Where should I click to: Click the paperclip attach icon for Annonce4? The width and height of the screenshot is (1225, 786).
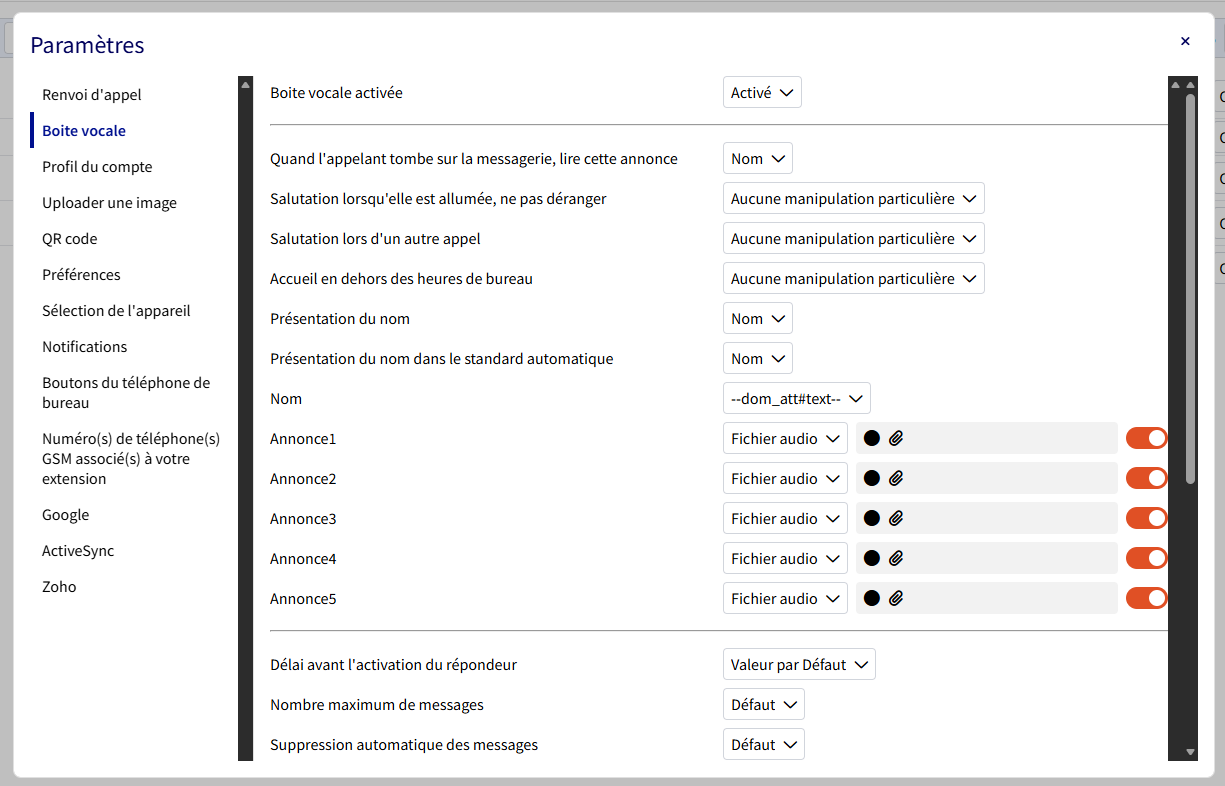point(896,558)
